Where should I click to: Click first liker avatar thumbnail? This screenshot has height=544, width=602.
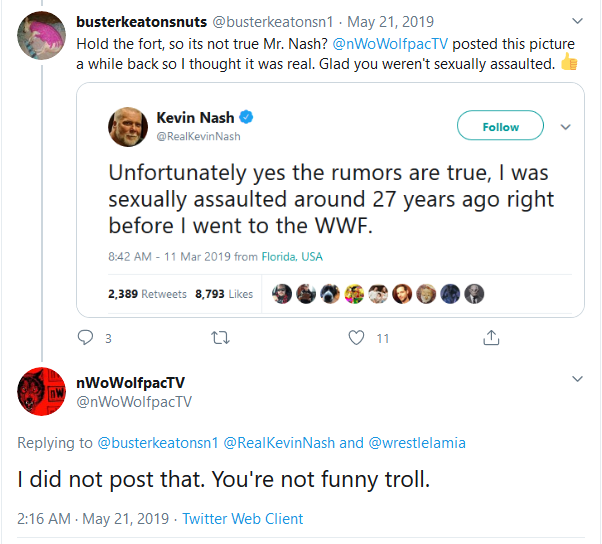point(282,294)
